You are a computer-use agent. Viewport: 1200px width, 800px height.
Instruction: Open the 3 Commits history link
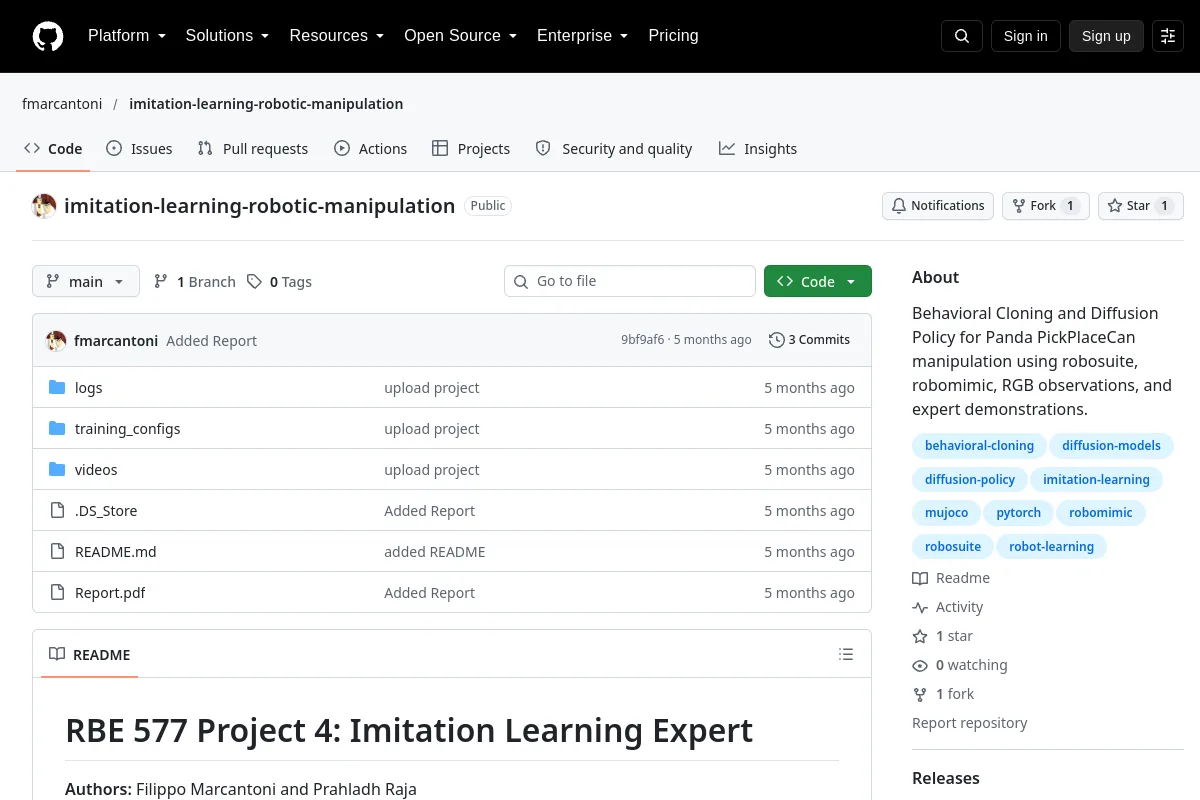coord(810,340)
